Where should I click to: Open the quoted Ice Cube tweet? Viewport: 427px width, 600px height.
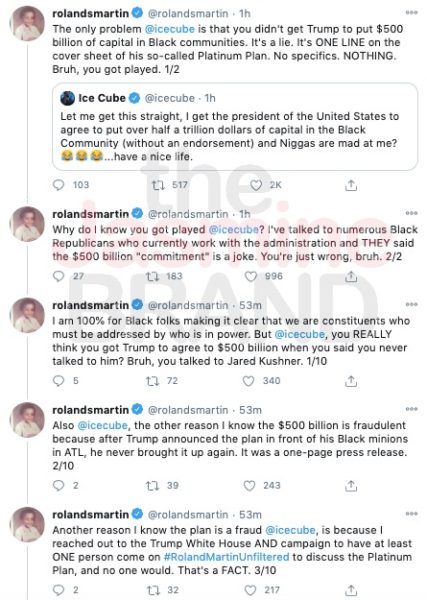click(x=235, y=127)
